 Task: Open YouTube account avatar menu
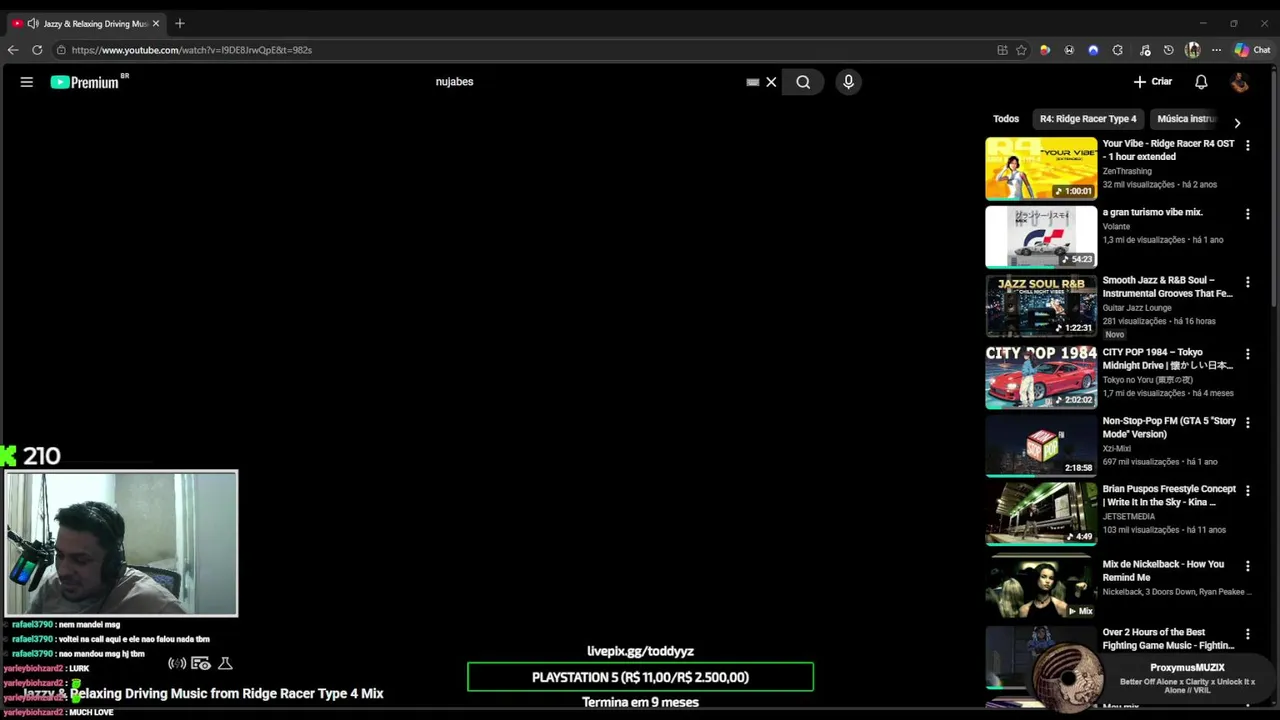[1240, 82]
